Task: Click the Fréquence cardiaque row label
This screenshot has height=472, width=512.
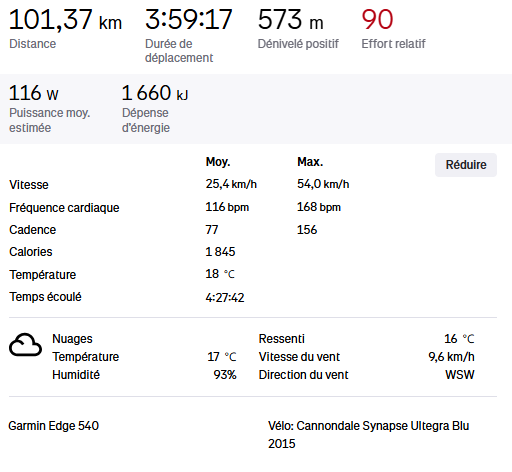Action: pyautogui.click(x=64, y=208)
